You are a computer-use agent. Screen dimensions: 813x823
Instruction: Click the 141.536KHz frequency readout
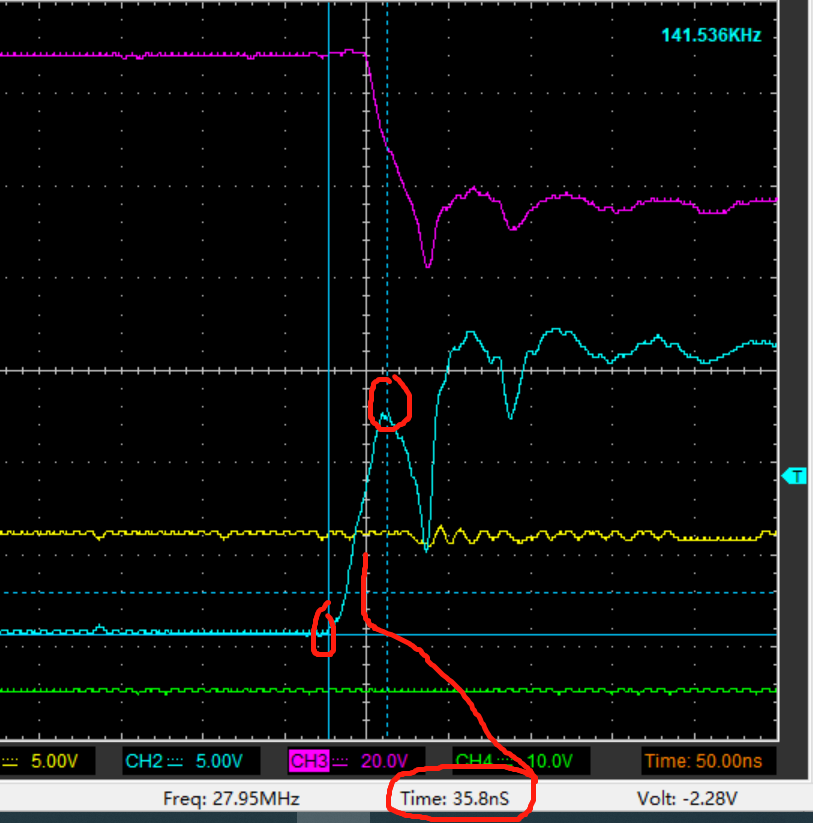[x=711, y=36]
